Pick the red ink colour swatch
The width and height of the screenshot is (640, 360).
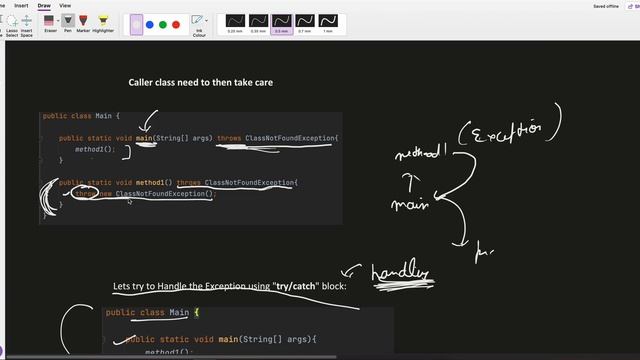click(176, 25)
